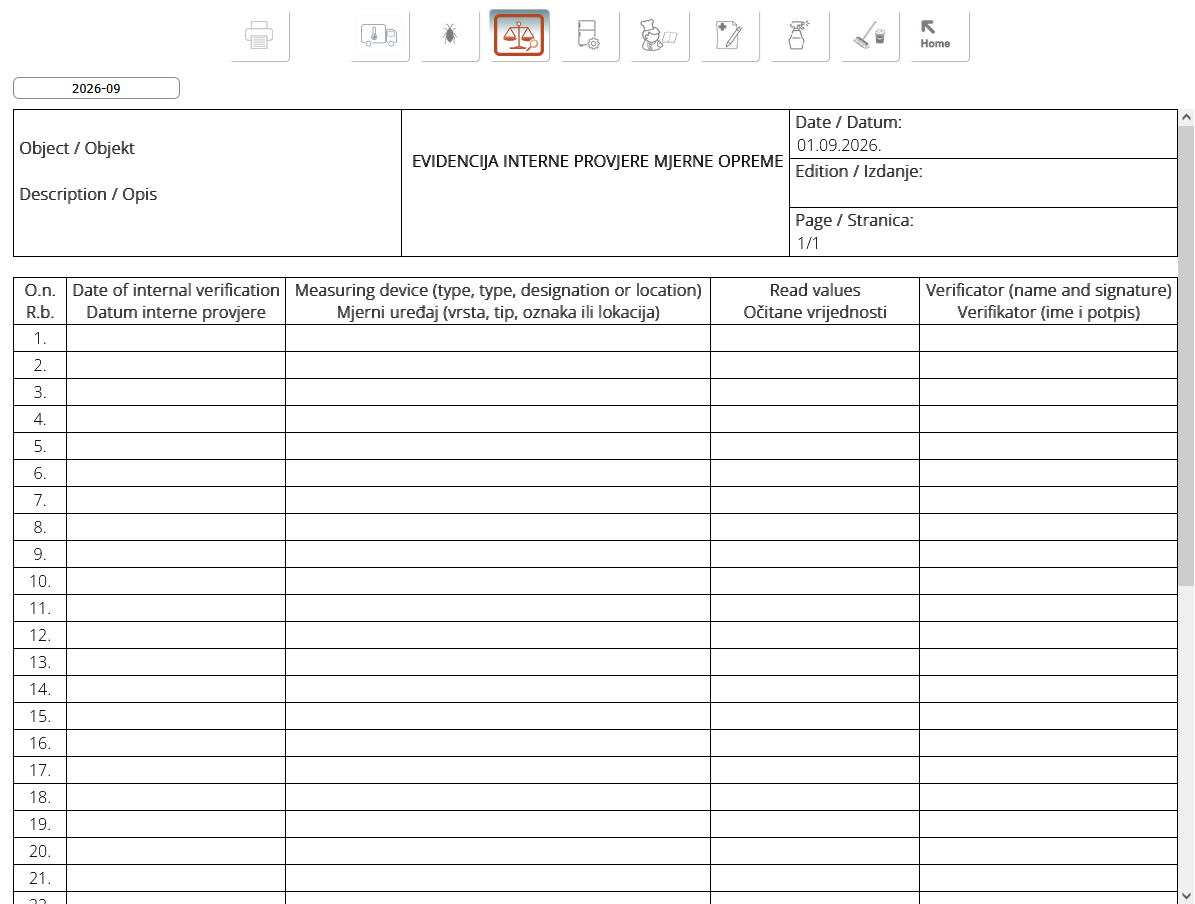The height and width of the screenshot is (904, 1195).
Task: Click the Edition / Izdanje field
Action: [x=983, y=183]
